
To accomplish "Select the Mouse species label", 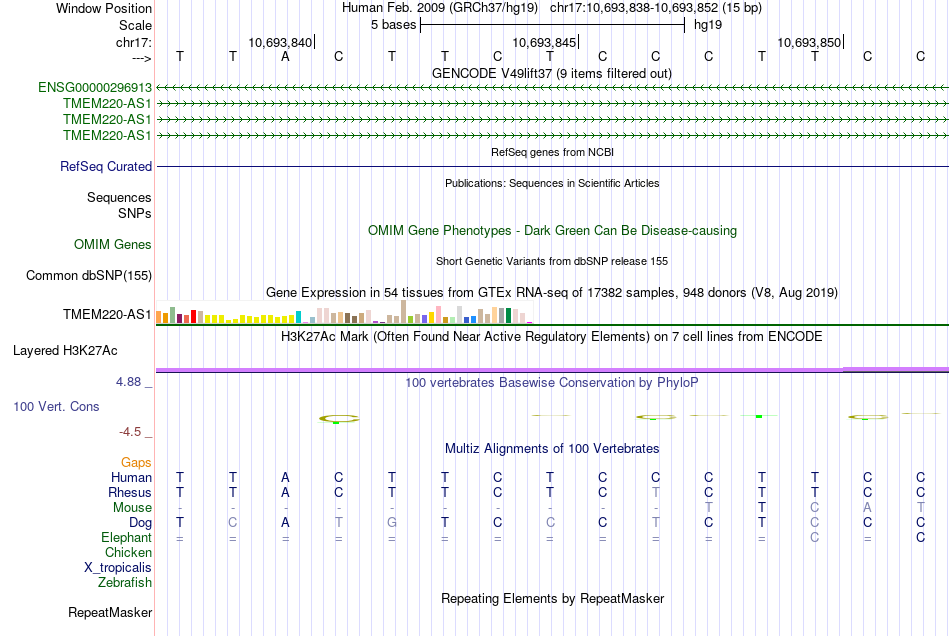I will point(132,508).
